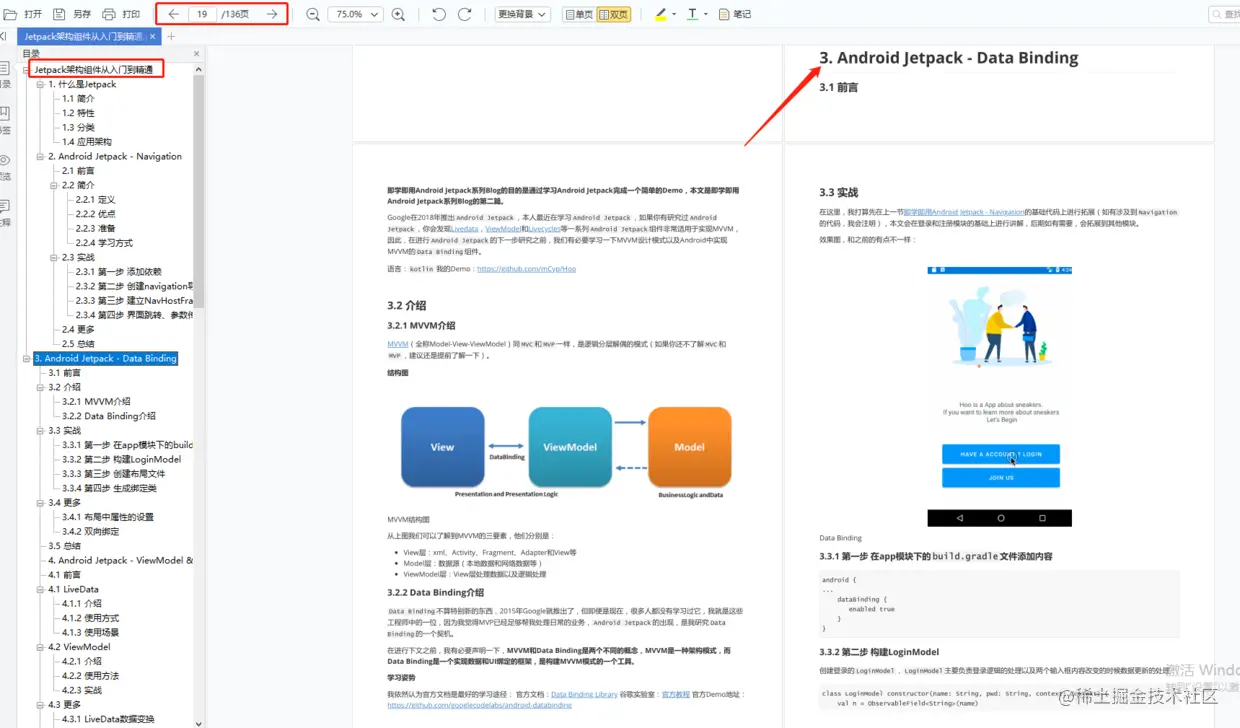Screen dimensions: 1240x728
Task: Open the github.com/mCyp/Hoo link
Action: click(526, 269)
